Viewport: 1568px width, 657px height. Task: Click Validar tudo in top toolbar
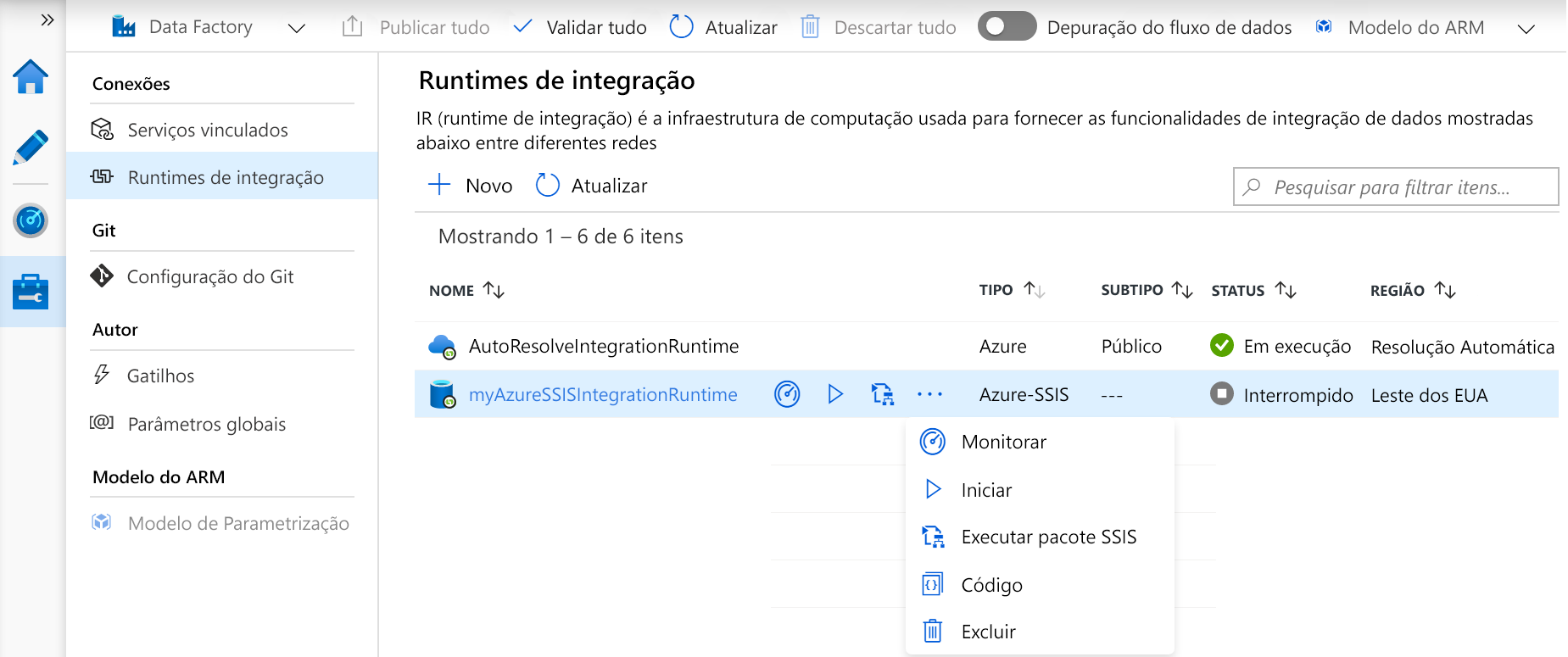580,27
